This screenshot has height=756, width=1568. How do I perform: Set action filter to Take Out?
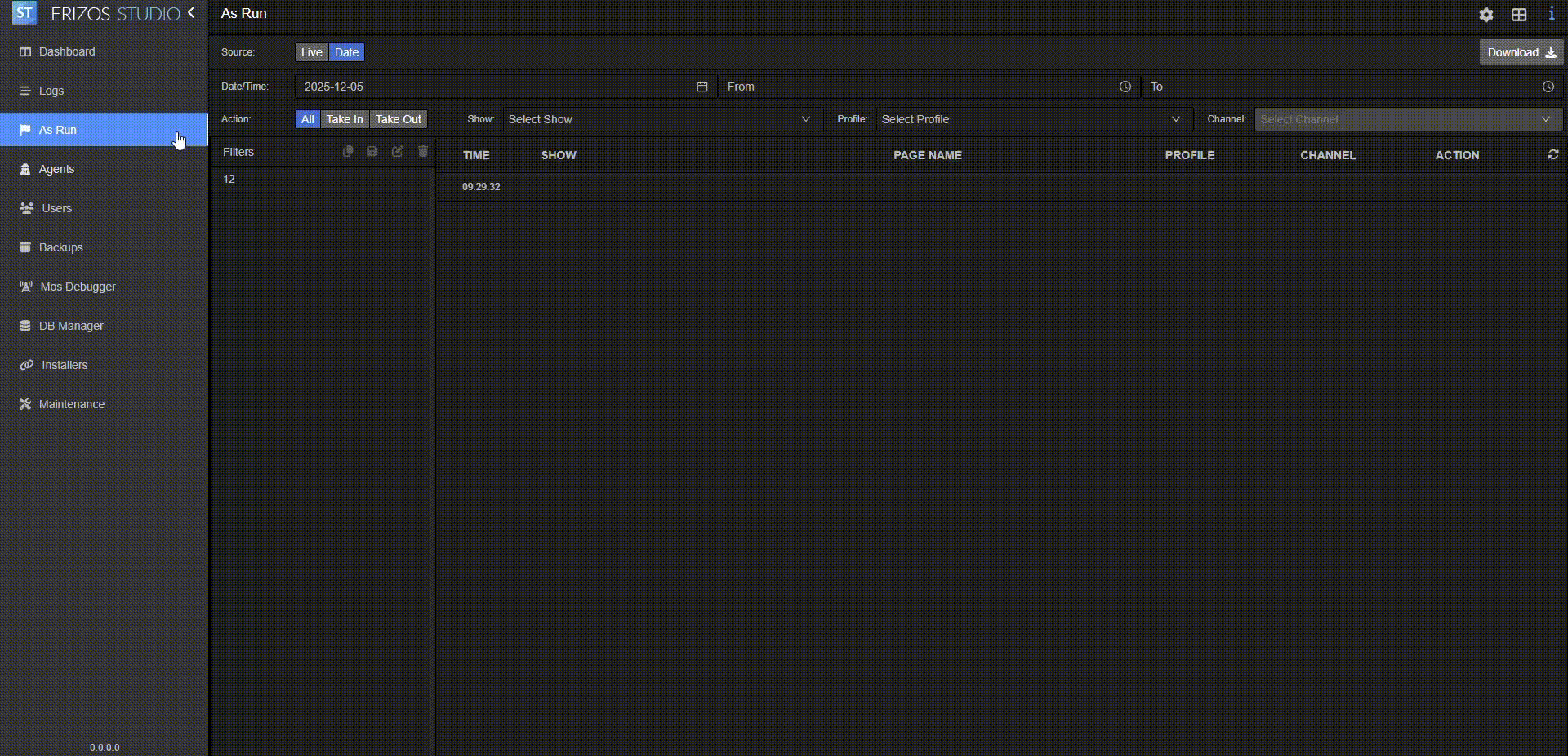[398, 119]
